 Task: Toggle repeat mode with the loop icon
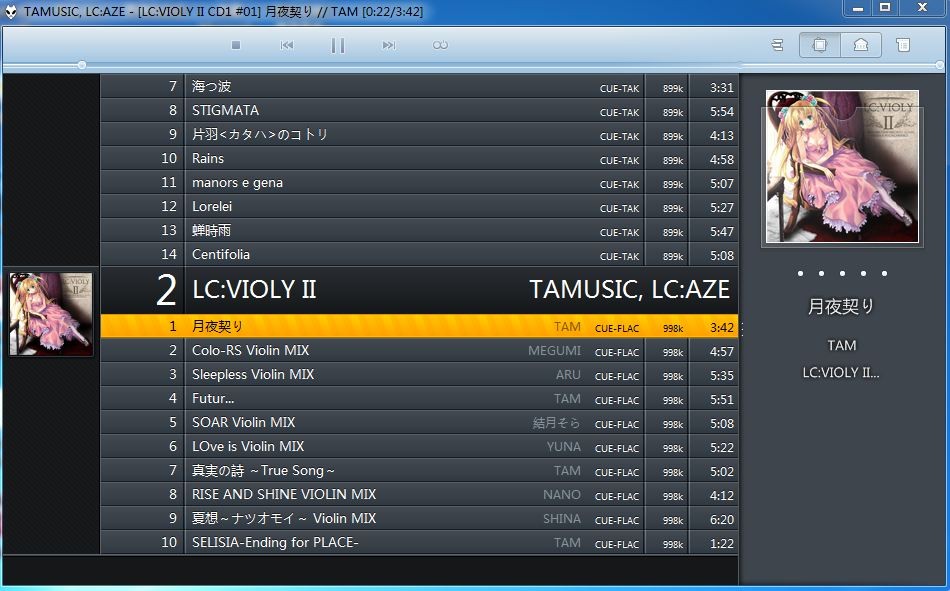[438, 45]
